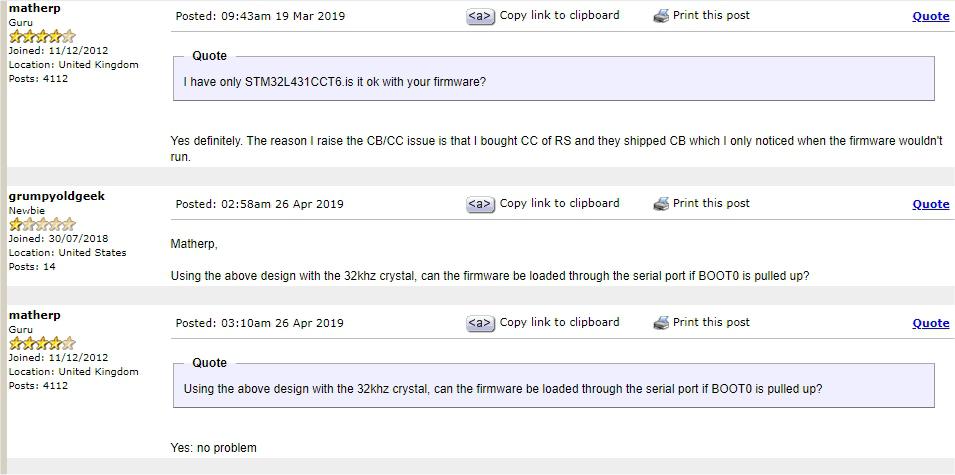The image size is (955, 475).
Task: Click the quoted BOOT0 question box in the last post
Action: [553, 388]
